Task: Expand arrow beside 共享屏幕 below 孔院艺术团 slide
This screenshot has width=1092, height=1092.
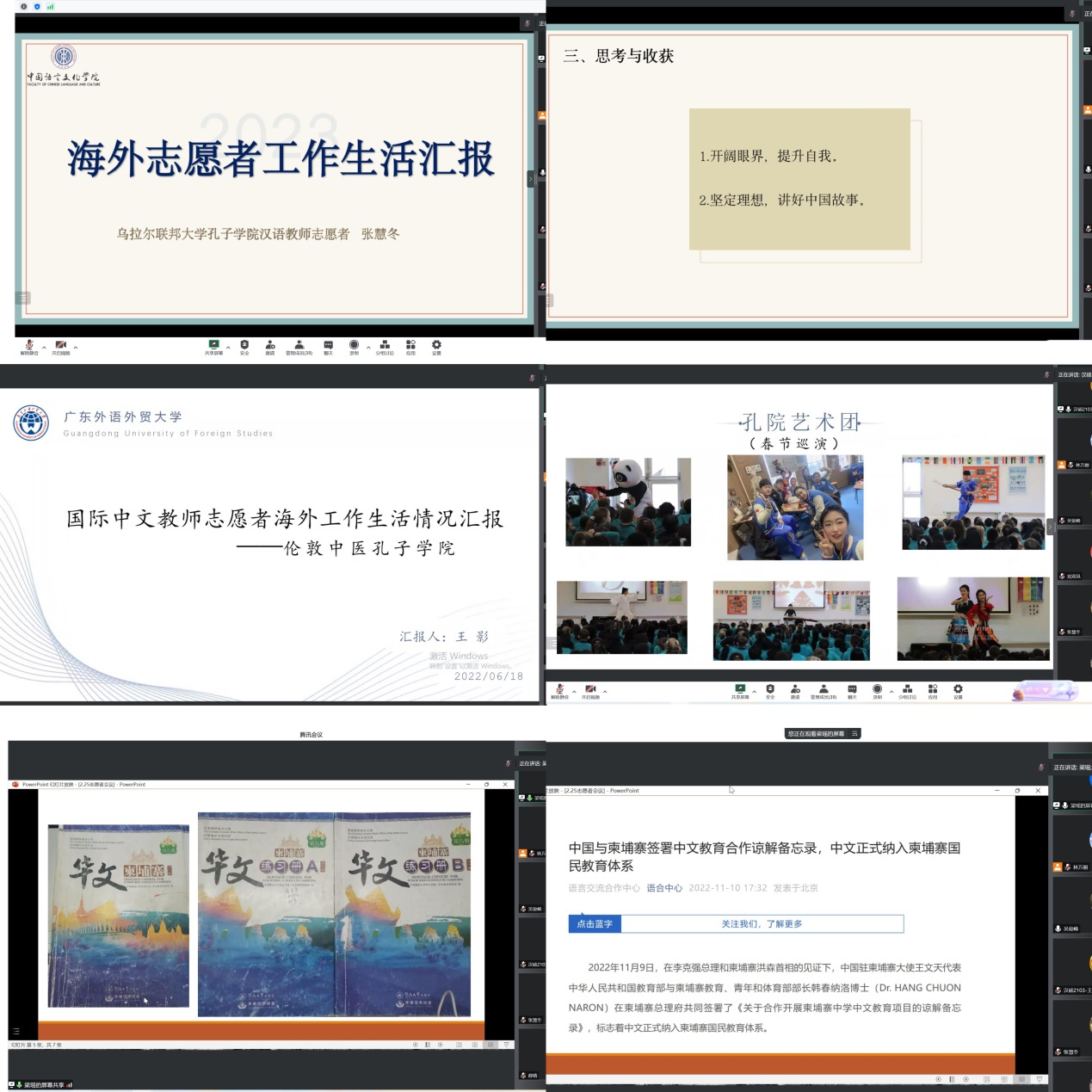Action: [755, 691]
